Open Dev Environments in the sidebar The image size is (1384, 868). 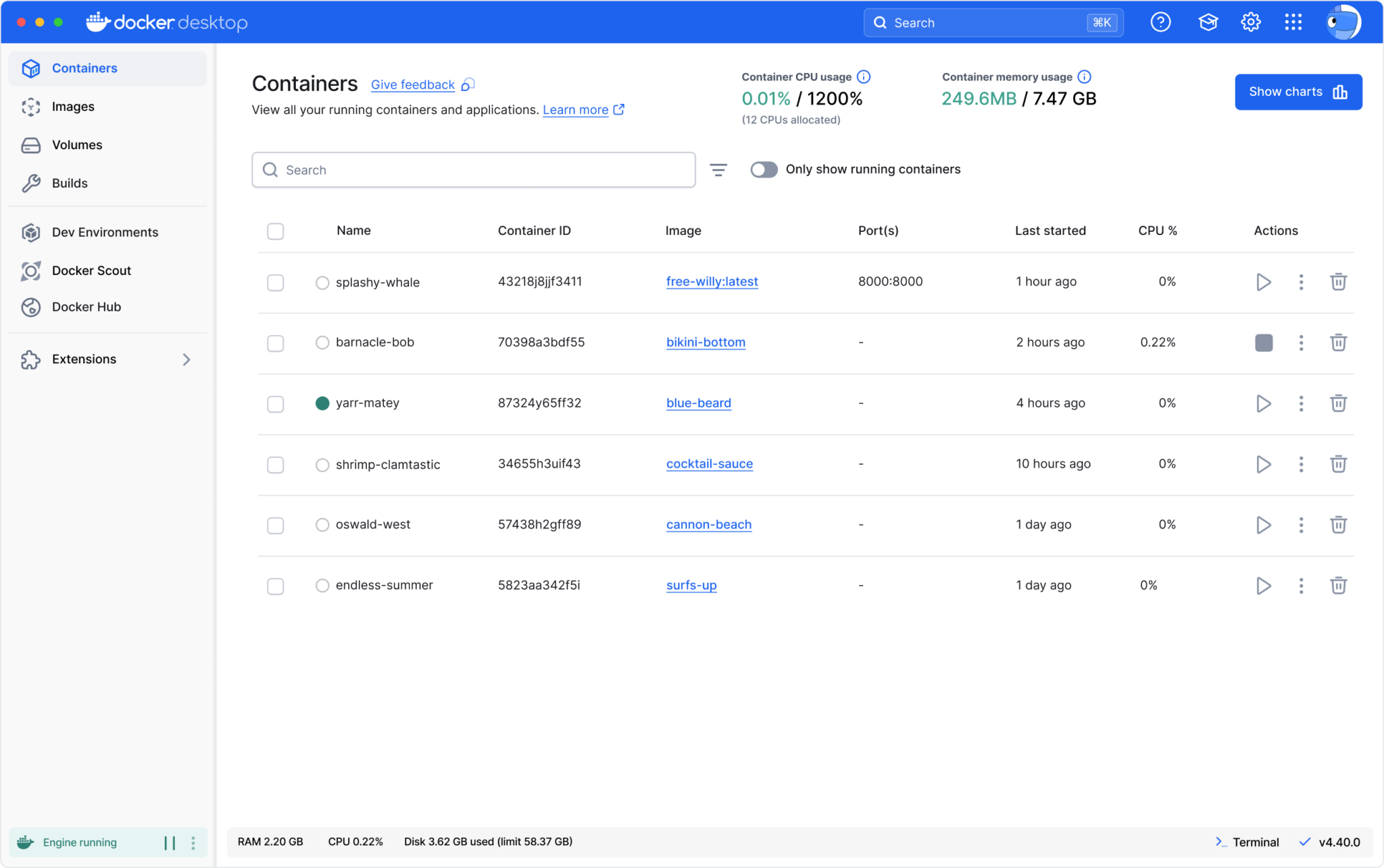105,232
